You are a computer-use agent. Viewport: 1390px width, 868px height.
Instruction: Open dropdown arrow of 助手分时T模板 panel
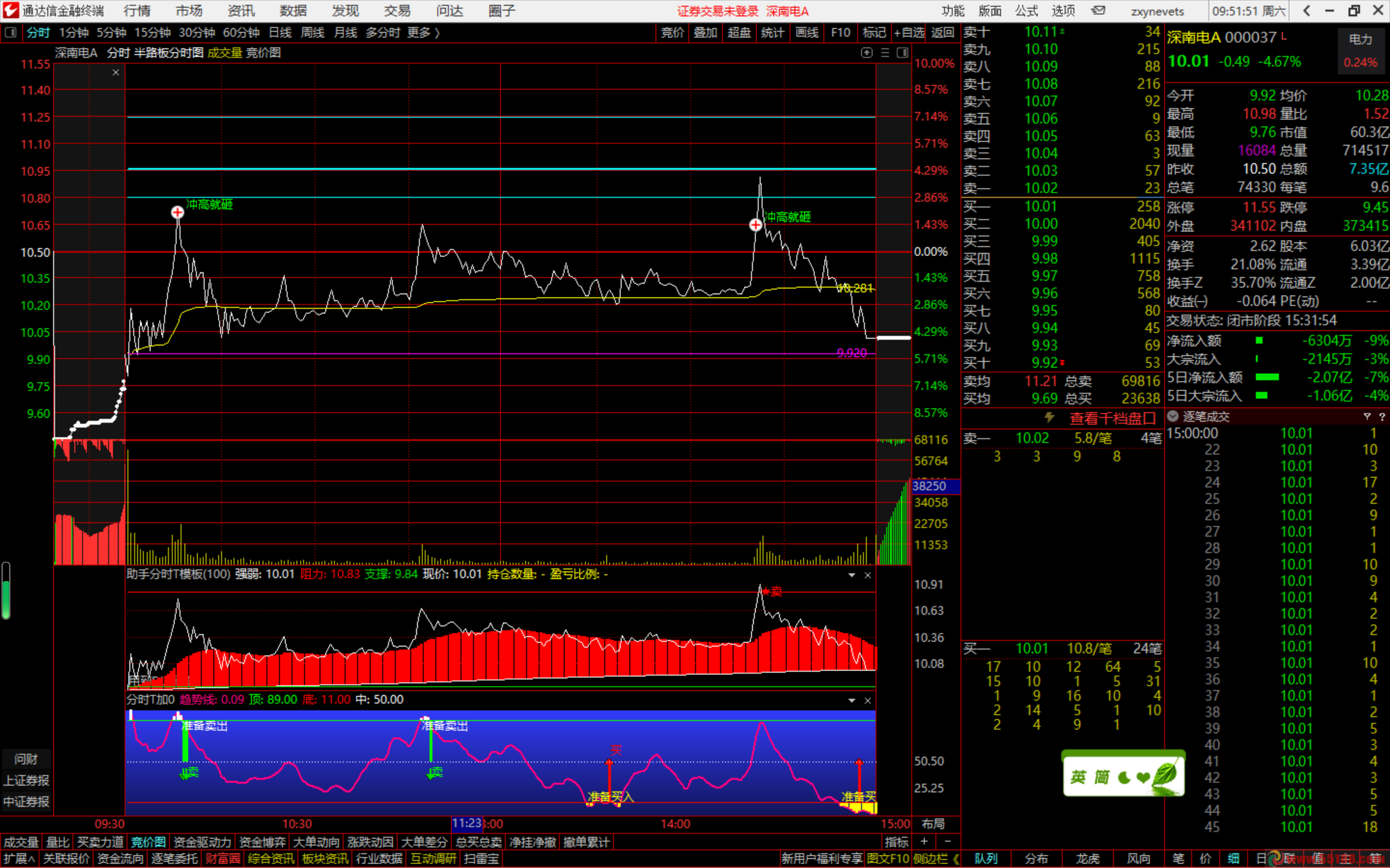coord(852,575)
